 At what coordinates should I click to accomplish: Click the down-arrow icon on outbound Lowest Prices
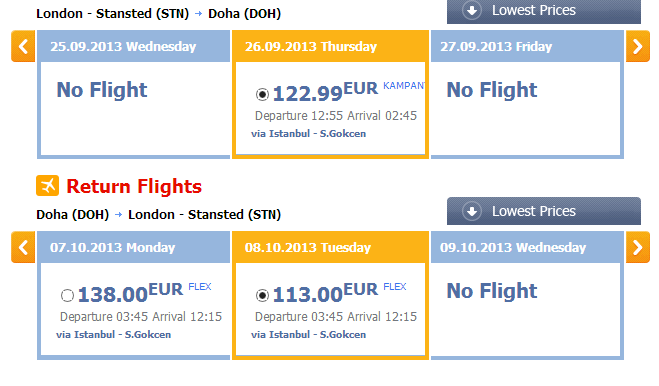[472, 11]
